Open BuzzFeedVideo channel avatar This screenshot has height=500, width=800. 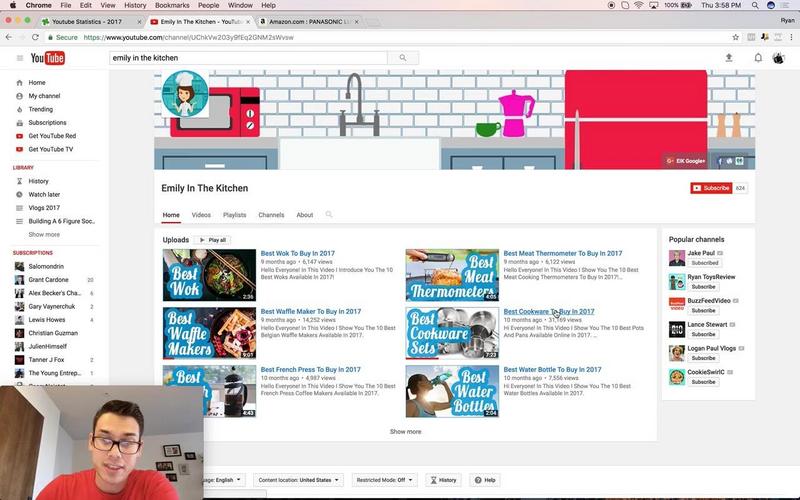coord(677,305)
